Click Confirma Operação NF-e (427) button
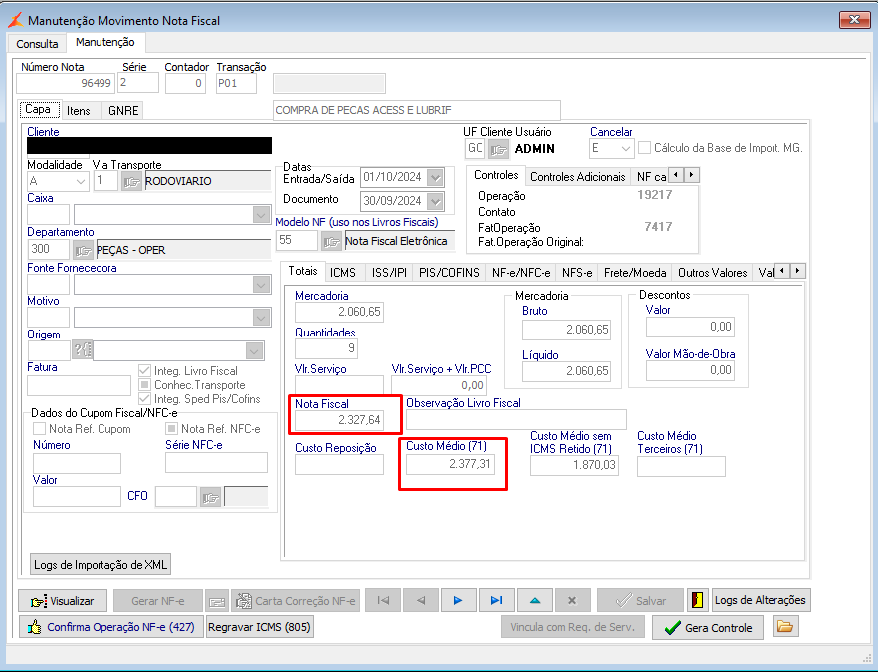This screenshot has width=878, height=672. (110, 627)
